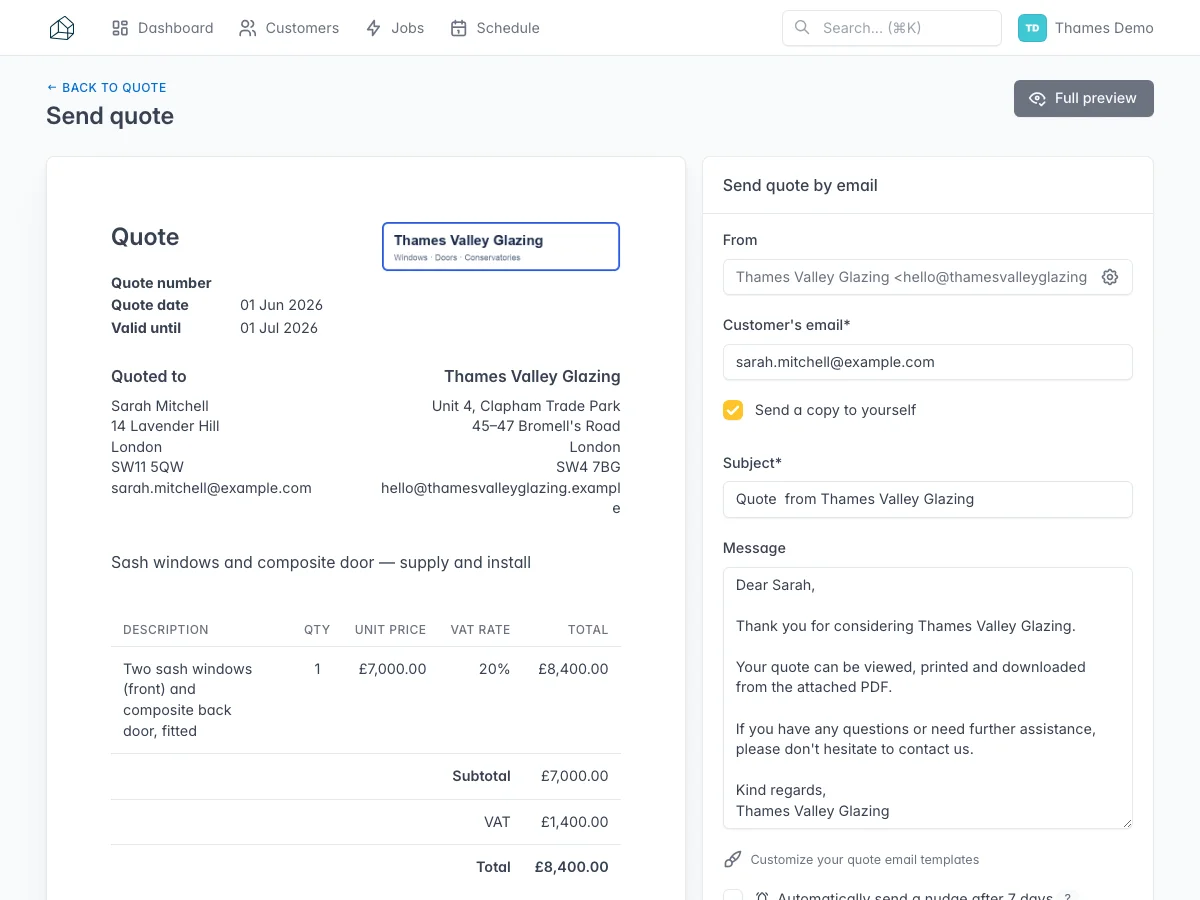Click "Unit 4, Clapham Trade Park" text
This screenshot has width=1200, height=900.
[x=526, y=406]
